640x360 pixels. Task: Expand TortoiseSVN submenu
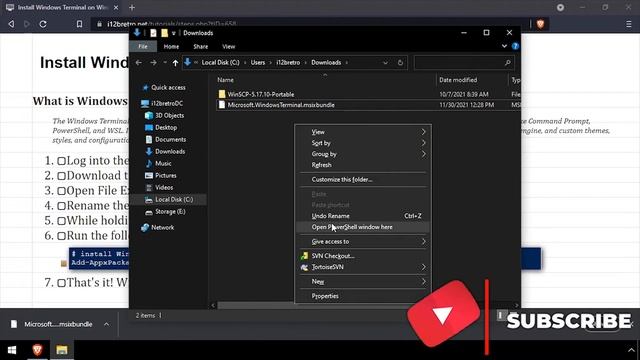pyautogui.click(x=363, y=267)
